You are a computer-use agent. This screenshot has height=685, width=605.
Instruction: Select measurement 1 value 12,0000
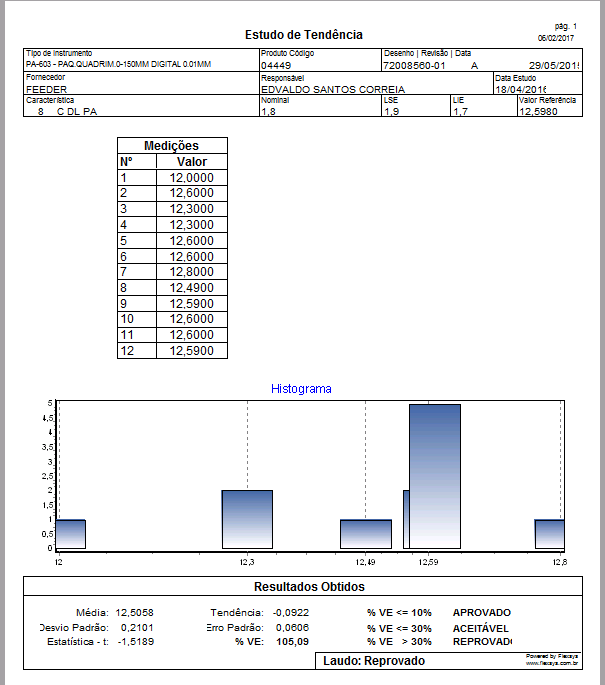click(192, 178)
